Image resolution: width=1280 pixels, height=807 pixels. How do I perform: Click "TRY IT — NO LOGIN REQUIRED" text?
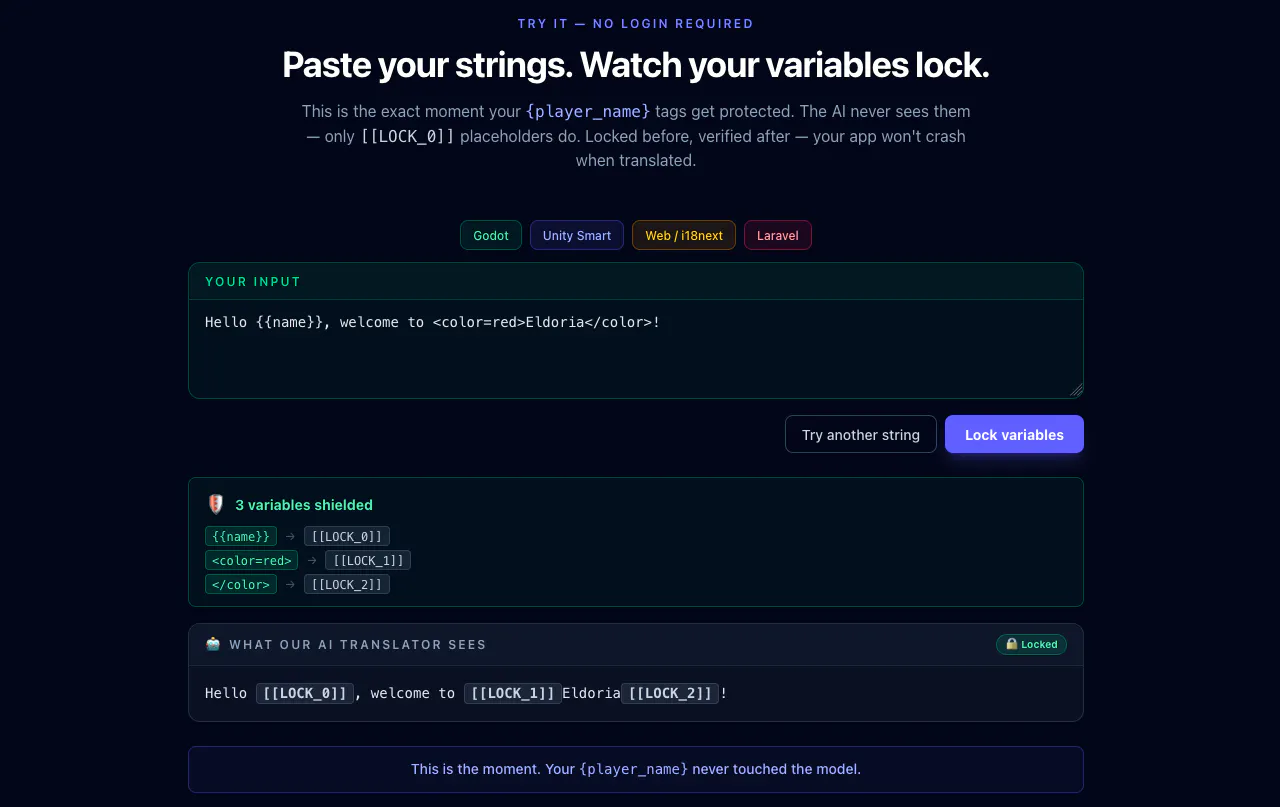[636, 24]
